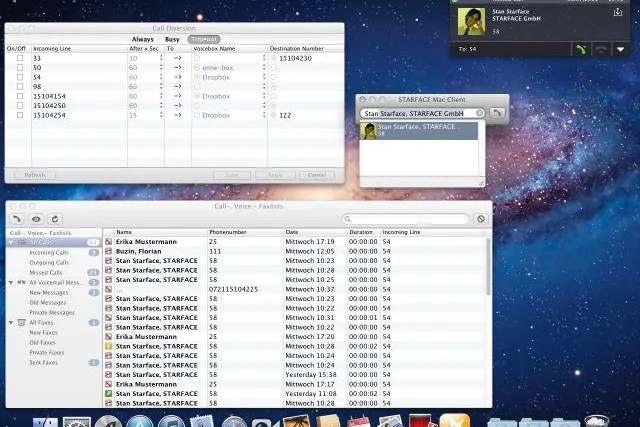Screen dimensions: 640x427
Task: Open the down-arrow menu in the call popup
Action: click(620, 49)
